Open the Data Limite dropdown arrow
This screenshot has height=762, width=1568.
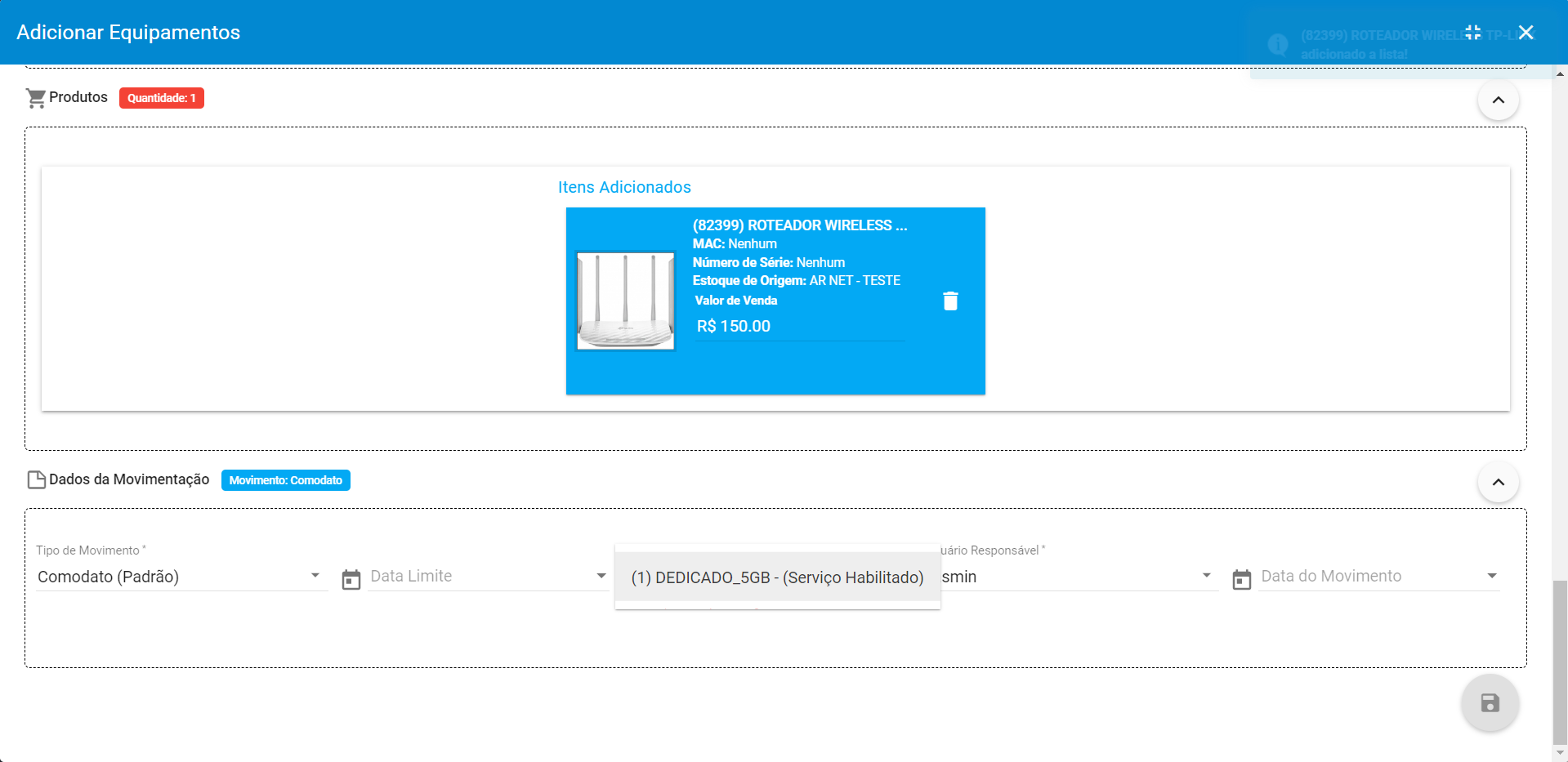[x=601, y=576]
